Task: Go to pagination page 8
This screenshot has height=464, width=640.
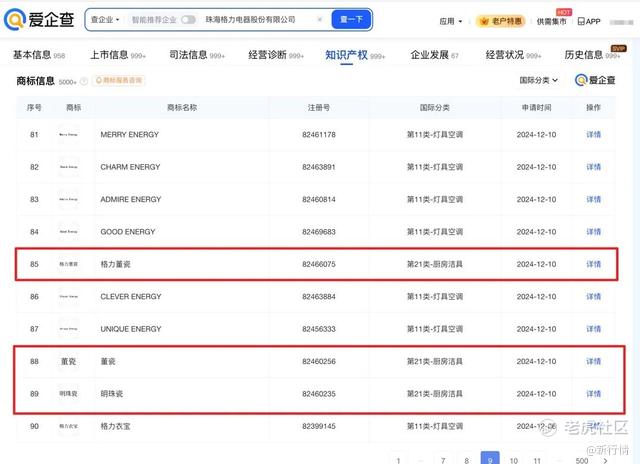Action: click(x=466, y=460)
